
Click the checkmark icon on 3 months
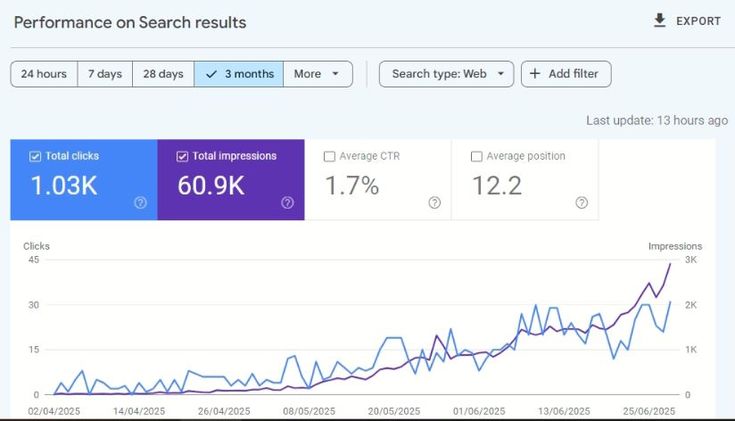pyautogui.click(x=211, y=74)
